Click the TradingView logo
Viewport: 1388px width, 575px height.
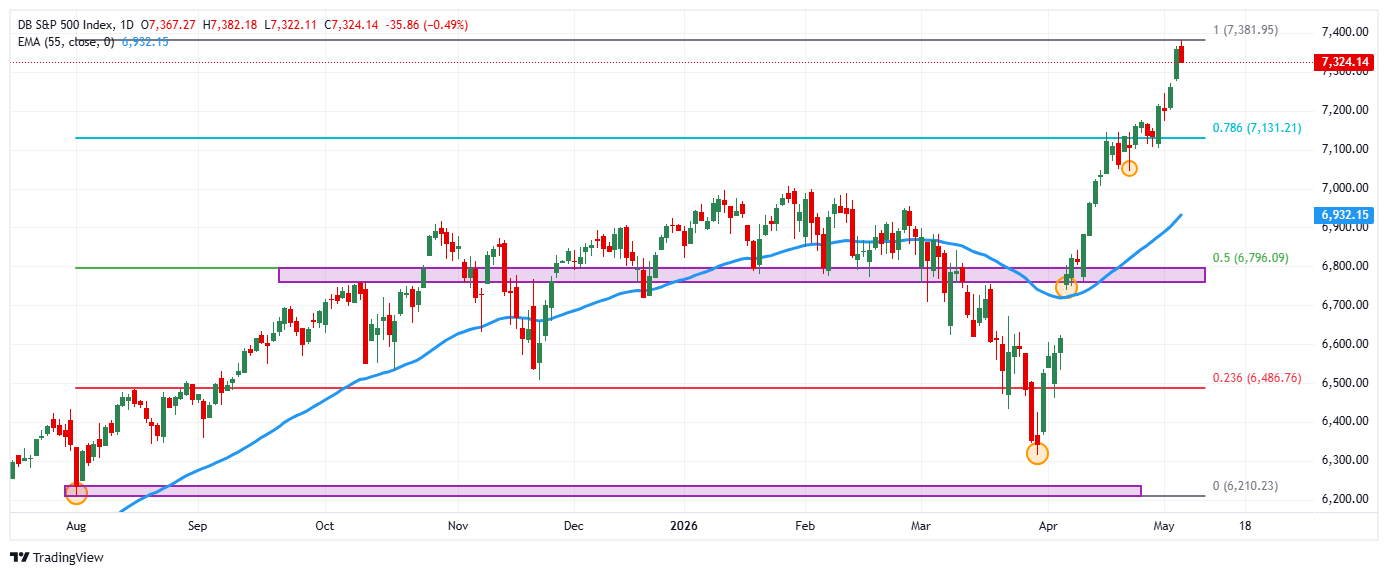point(56,557)
